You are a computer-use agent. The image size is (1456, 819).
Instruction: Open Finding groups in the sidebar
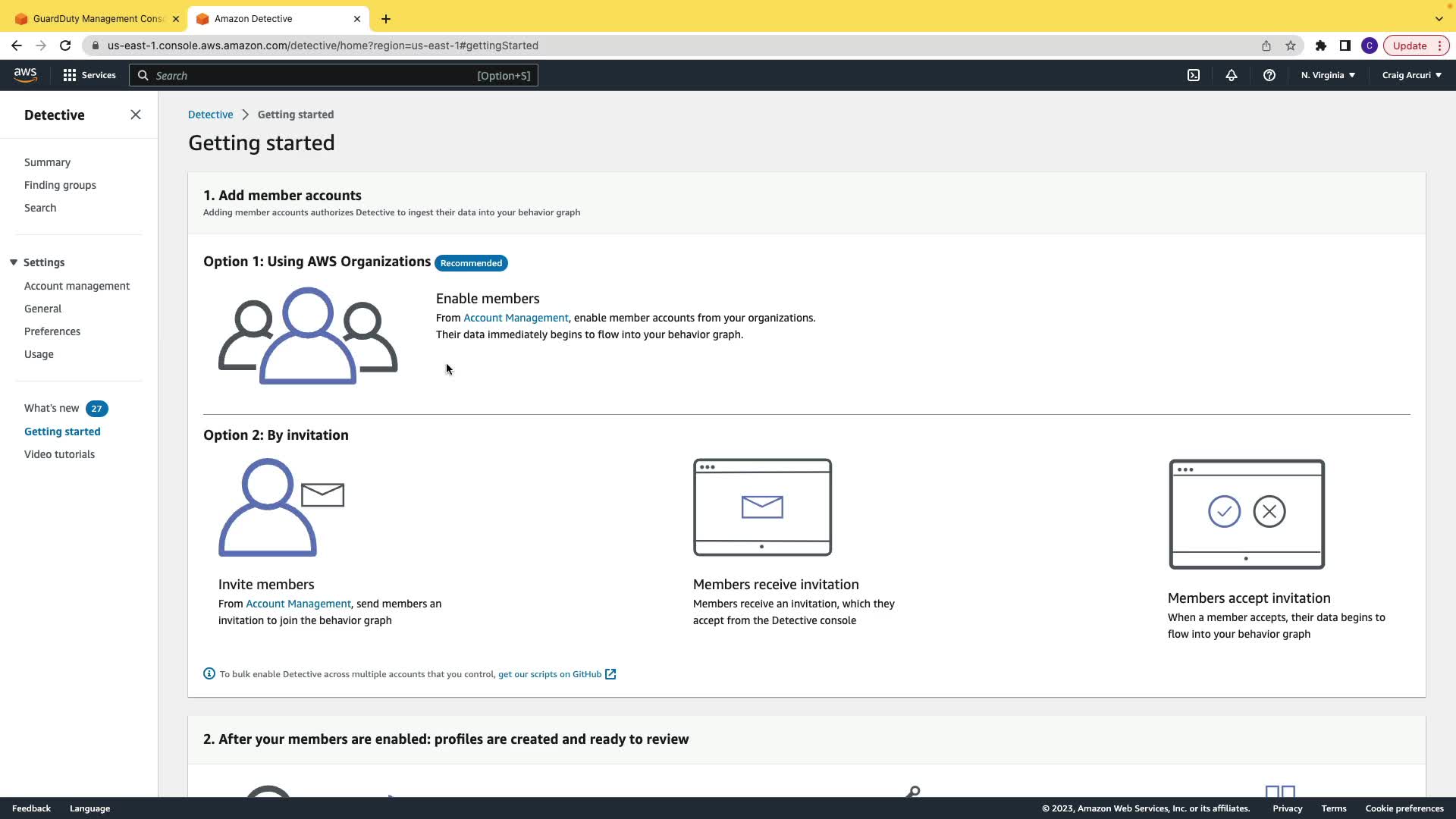point(60,185)
